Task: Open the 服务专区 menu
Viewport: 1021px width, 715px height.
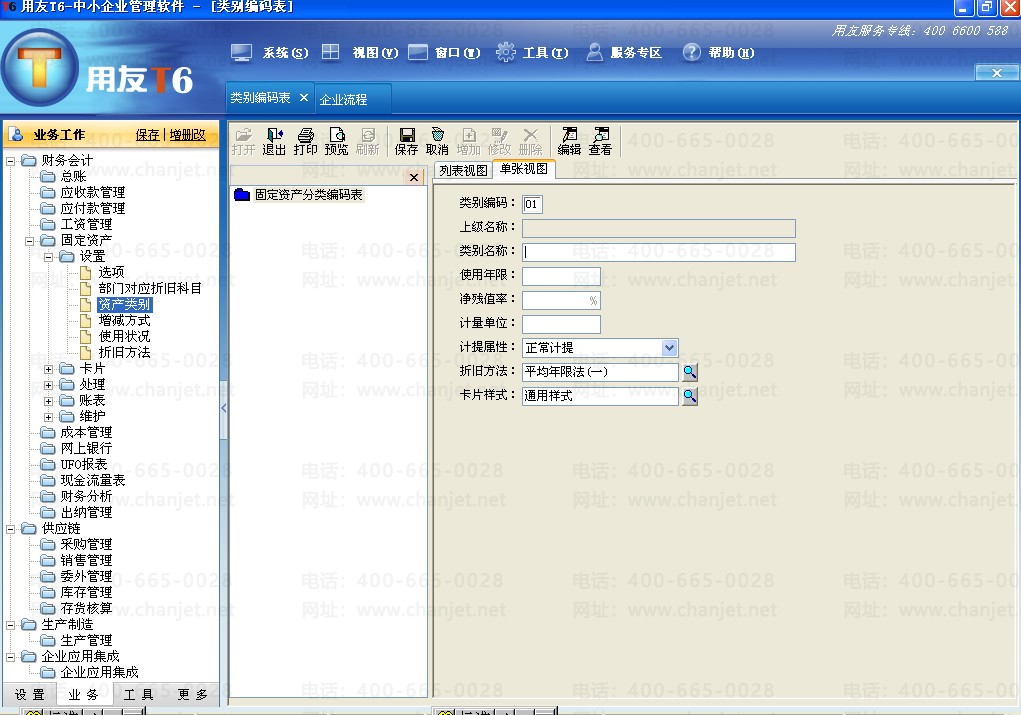Action: [624, 53]
